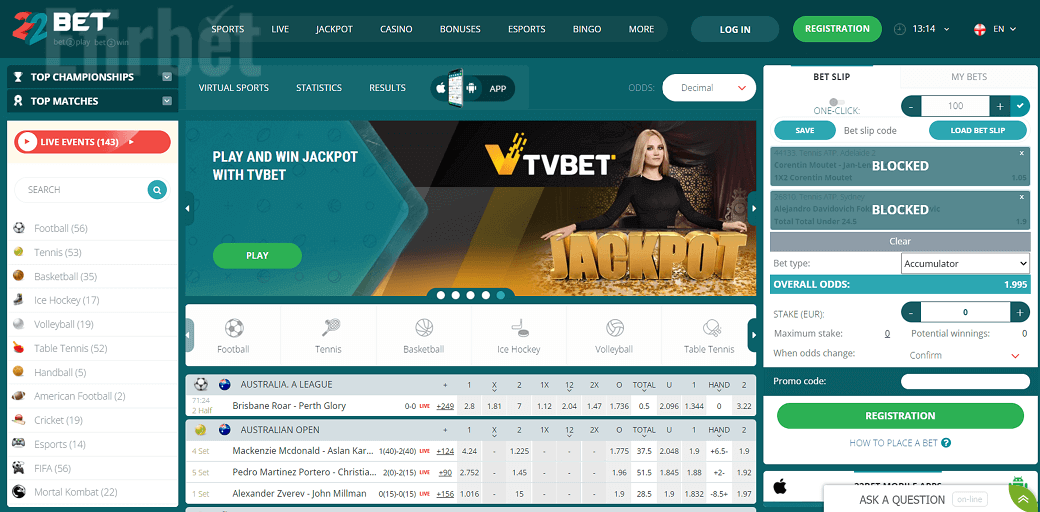Open Volleyball in the sports carousel
This screenshot has width=1040, height=512.
[x=614, y=336]
